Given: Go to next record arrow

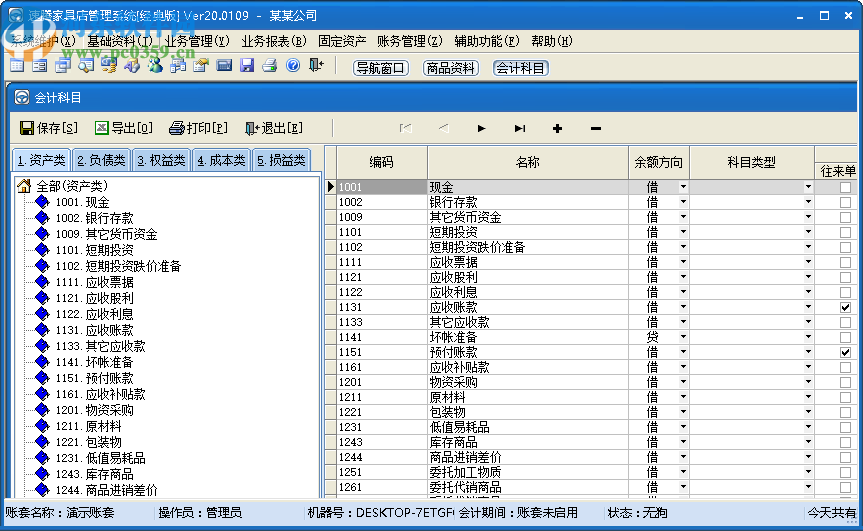Looking at the screenshot, I should pos(481,128).
